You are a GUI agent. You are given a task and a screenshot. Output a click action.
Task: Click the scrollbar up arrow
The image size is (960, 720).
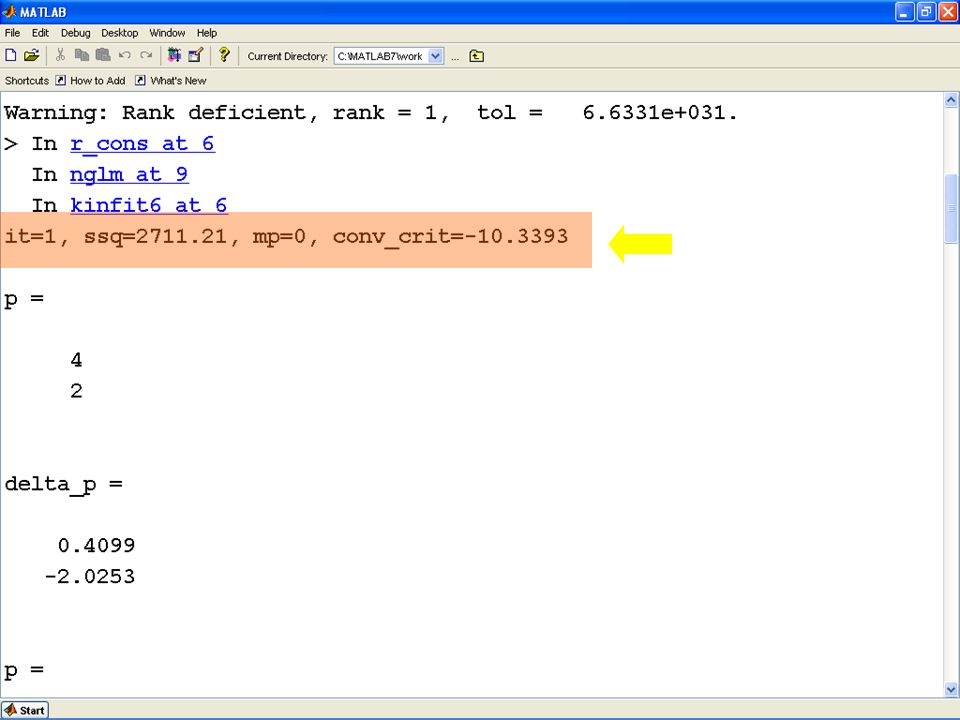click(x=951, y=100)
